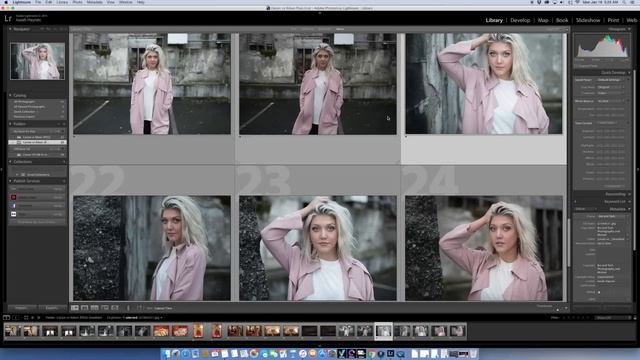Image resolution: width=640 pixels, height=360 pixels.
Task: Hide the filmstrip with bottom edge arrow
Action: pos(320,346)
